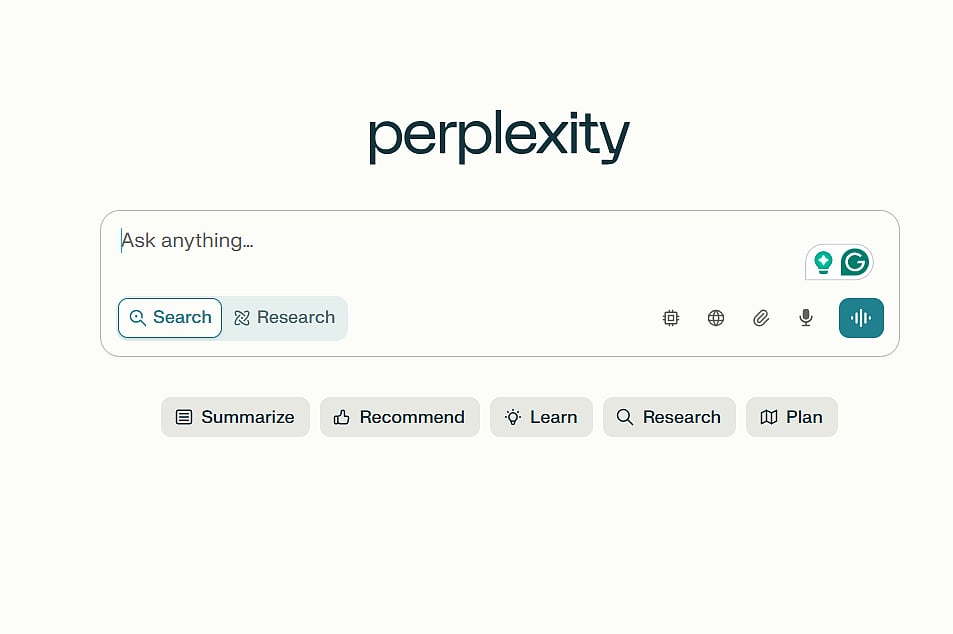Select the Search tab in the mode picker

point(170,317)
